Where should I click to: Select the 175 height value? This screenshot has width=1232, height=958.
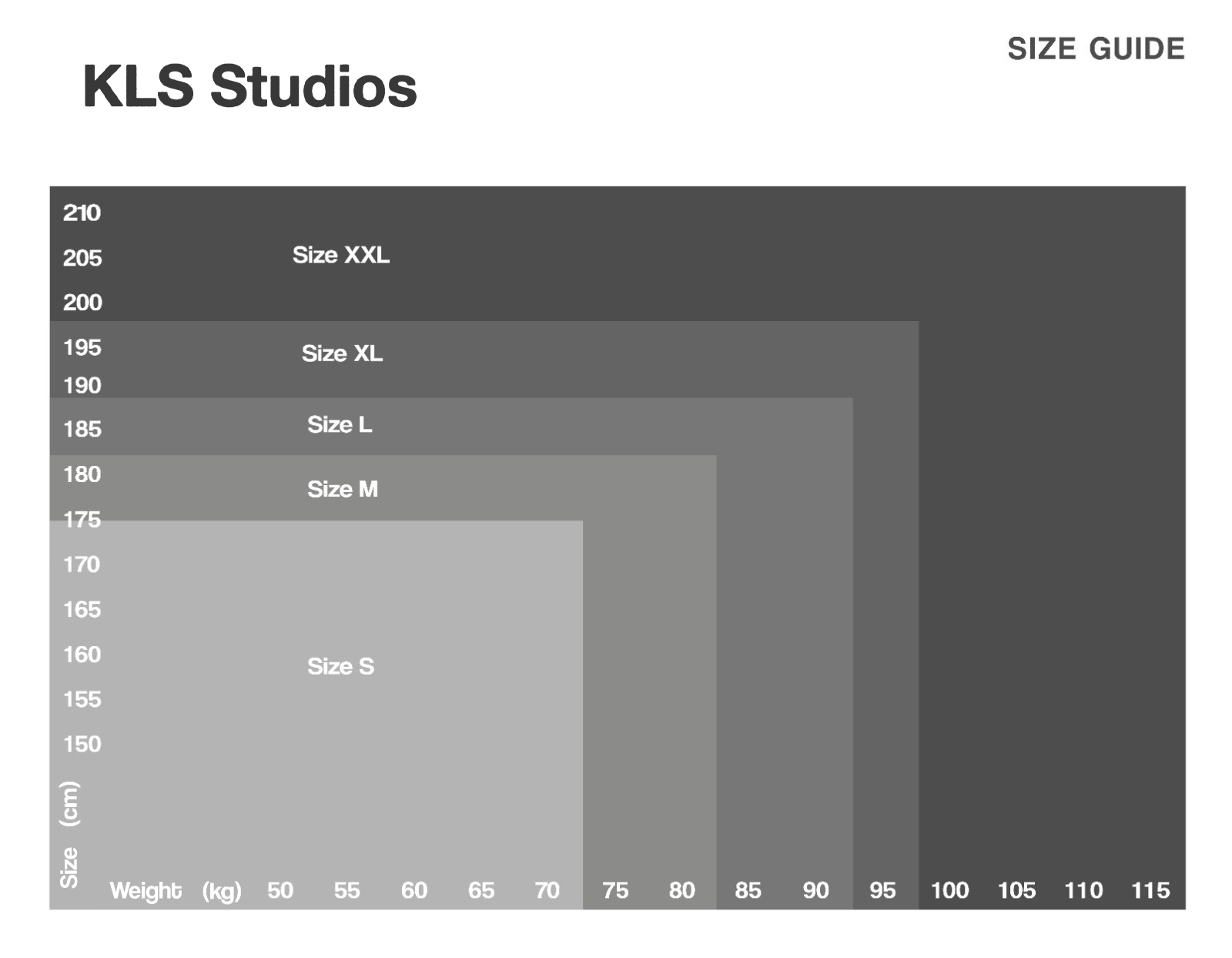pos(82,520)
